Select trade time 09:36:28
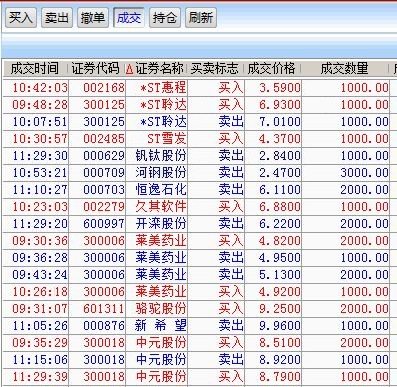The image size is (397, 387). [40, 258]
